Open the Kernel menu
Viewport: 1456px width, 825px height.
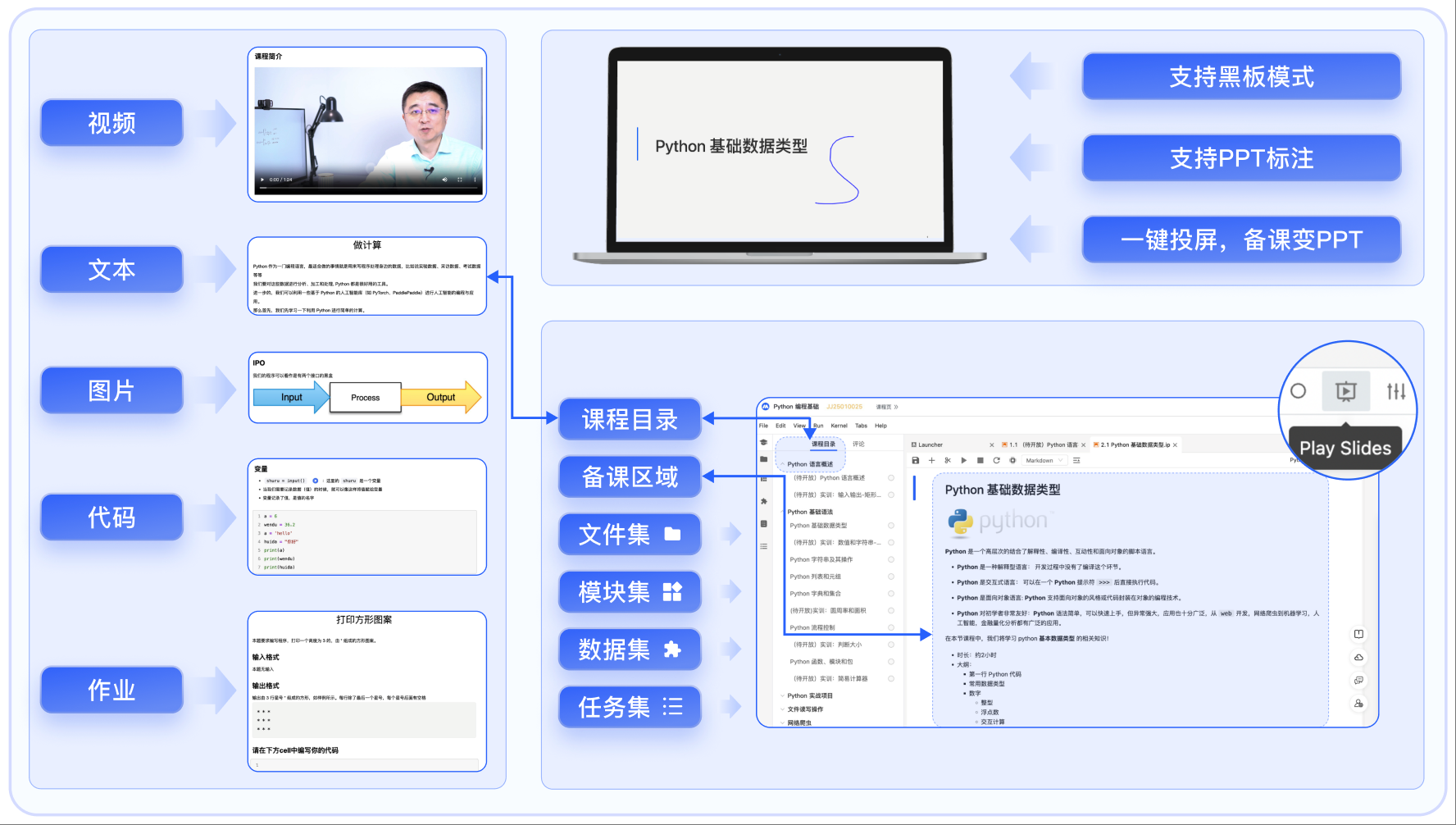(839, 426)
